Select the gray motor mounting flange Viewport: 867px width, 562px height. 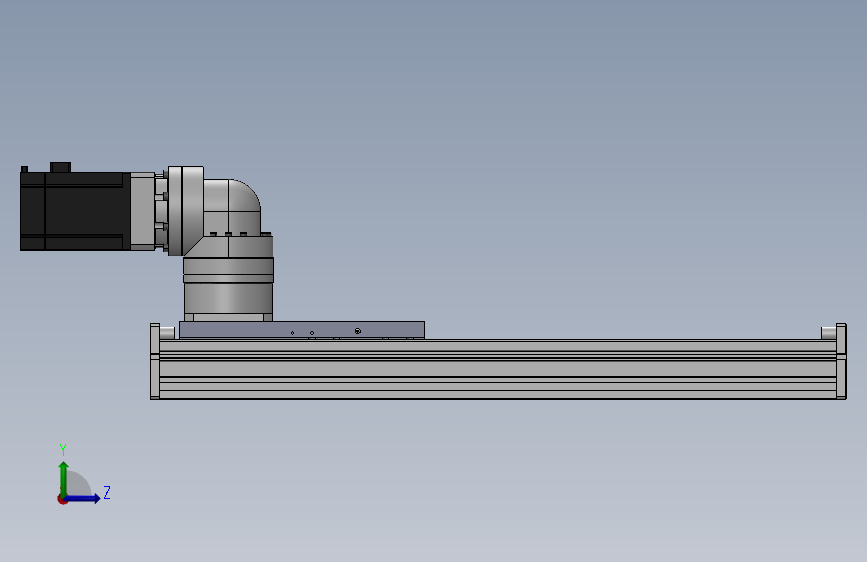coord(143,211)
